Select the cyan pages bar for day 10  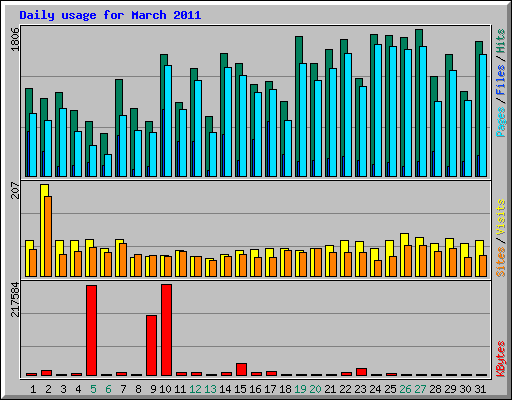168,121
